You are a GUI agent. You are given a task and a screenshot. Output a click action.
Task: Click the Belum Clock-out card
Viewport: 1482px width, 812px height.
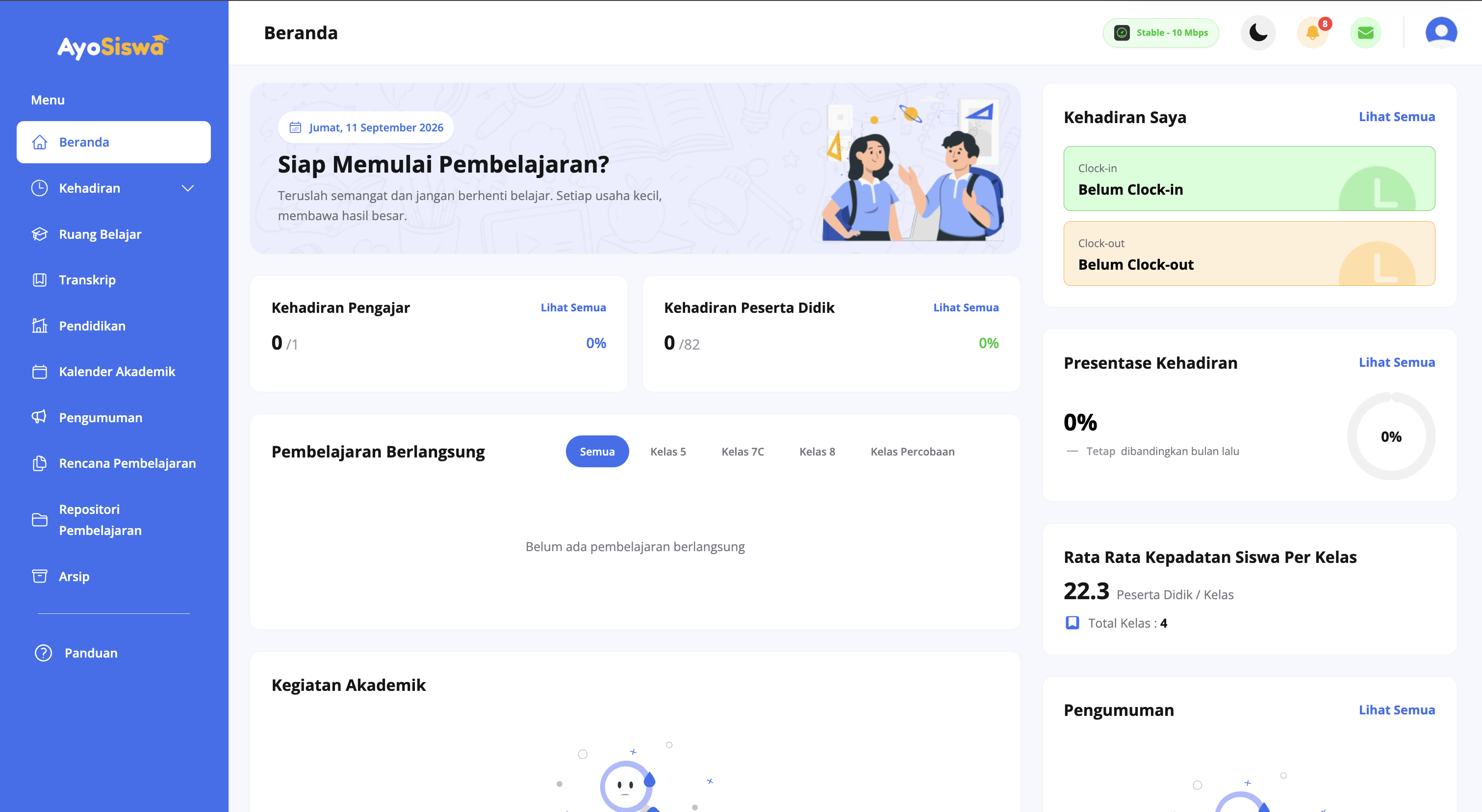pyautogui.click(x=1250, y=254)
